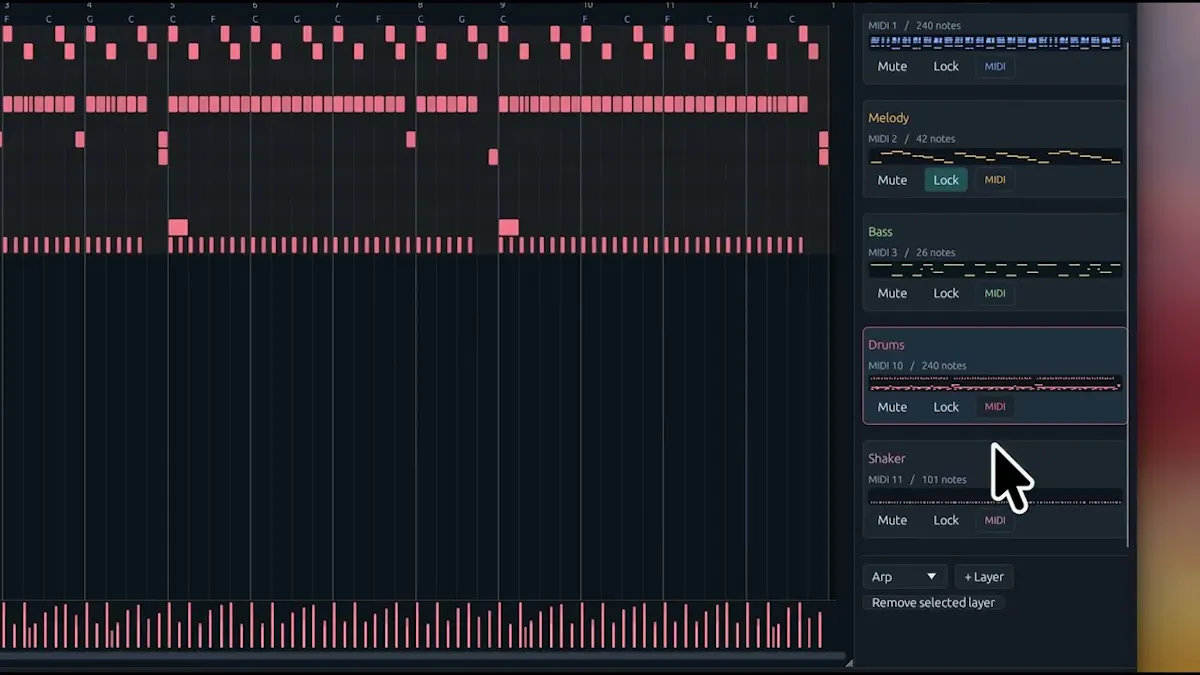Click bar 6 marker in the ruler
The width and height of the screenshot is (1200, 675).
click(x=255, y=5)
